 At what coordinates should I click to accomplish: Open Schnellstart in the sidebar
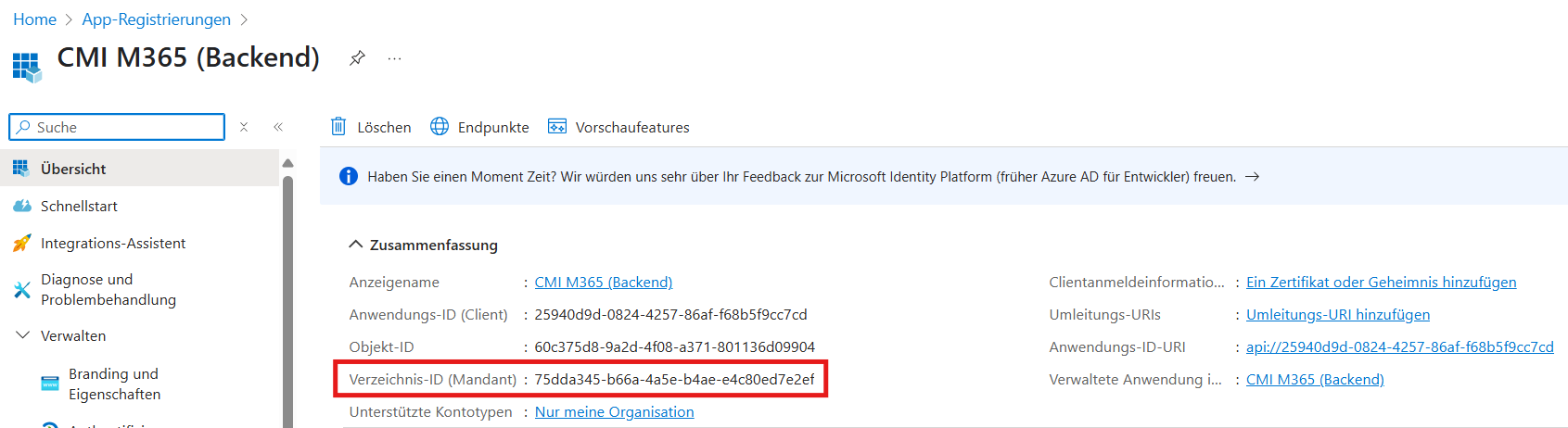tap(79, 206)
